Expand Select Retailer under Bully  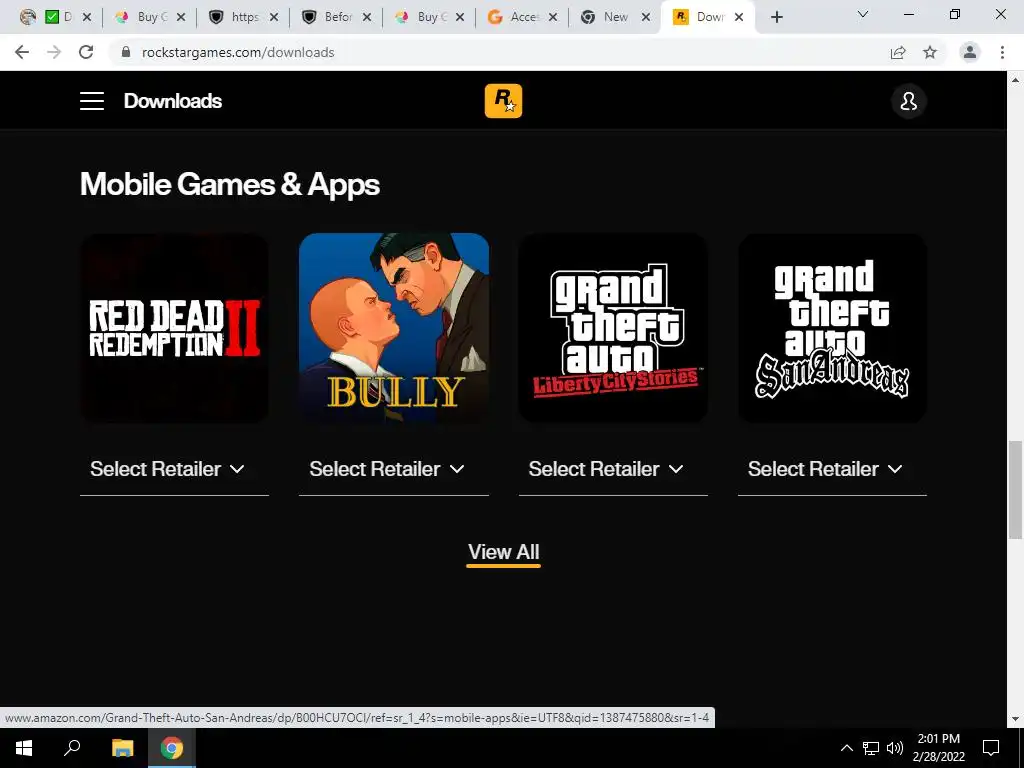pyautogui.click(x=394, y=470)
